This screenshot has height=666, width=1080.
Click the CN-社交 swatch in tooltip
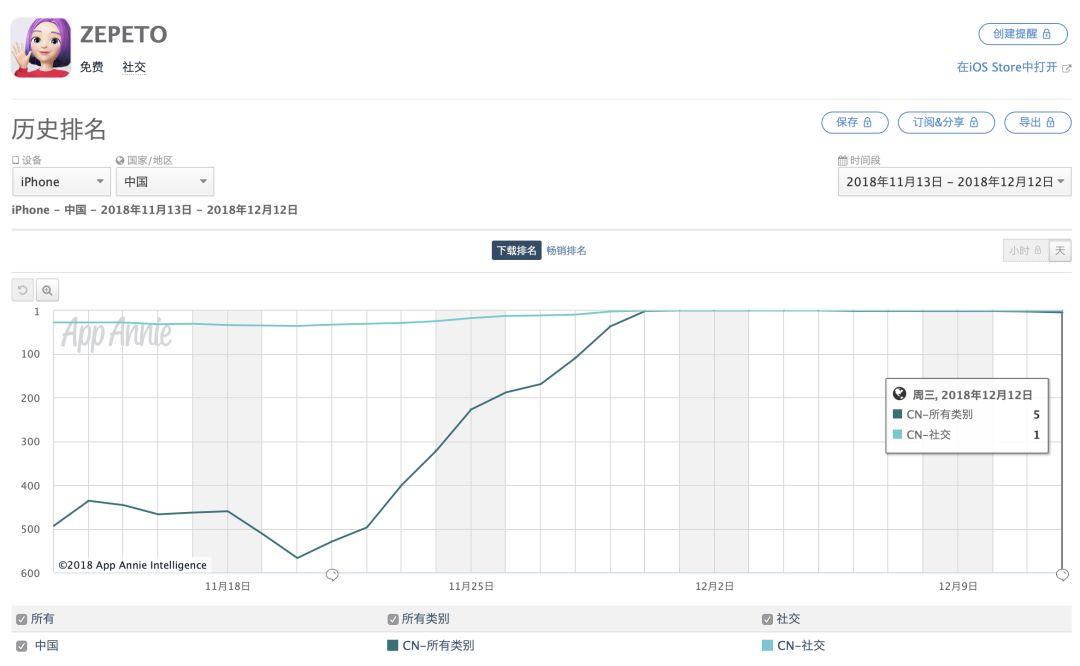pos(897,435)
